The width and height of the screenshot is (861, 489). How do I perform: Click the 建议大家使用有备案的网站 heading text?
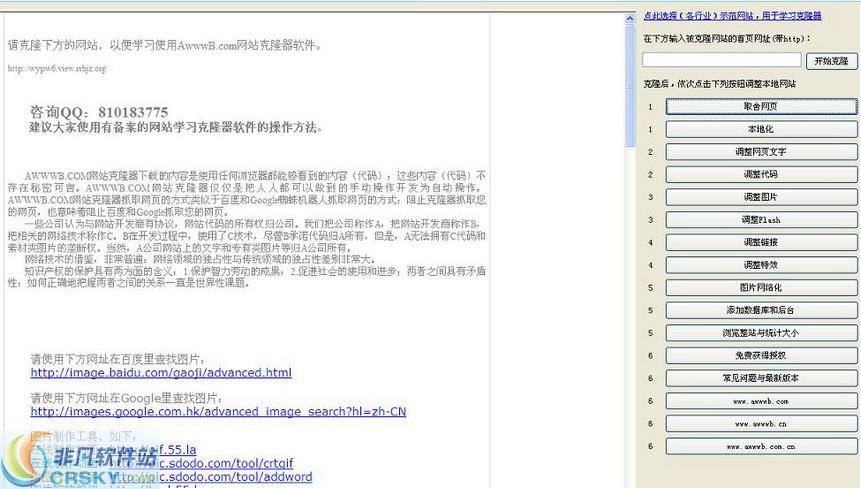tap(176, 127)
